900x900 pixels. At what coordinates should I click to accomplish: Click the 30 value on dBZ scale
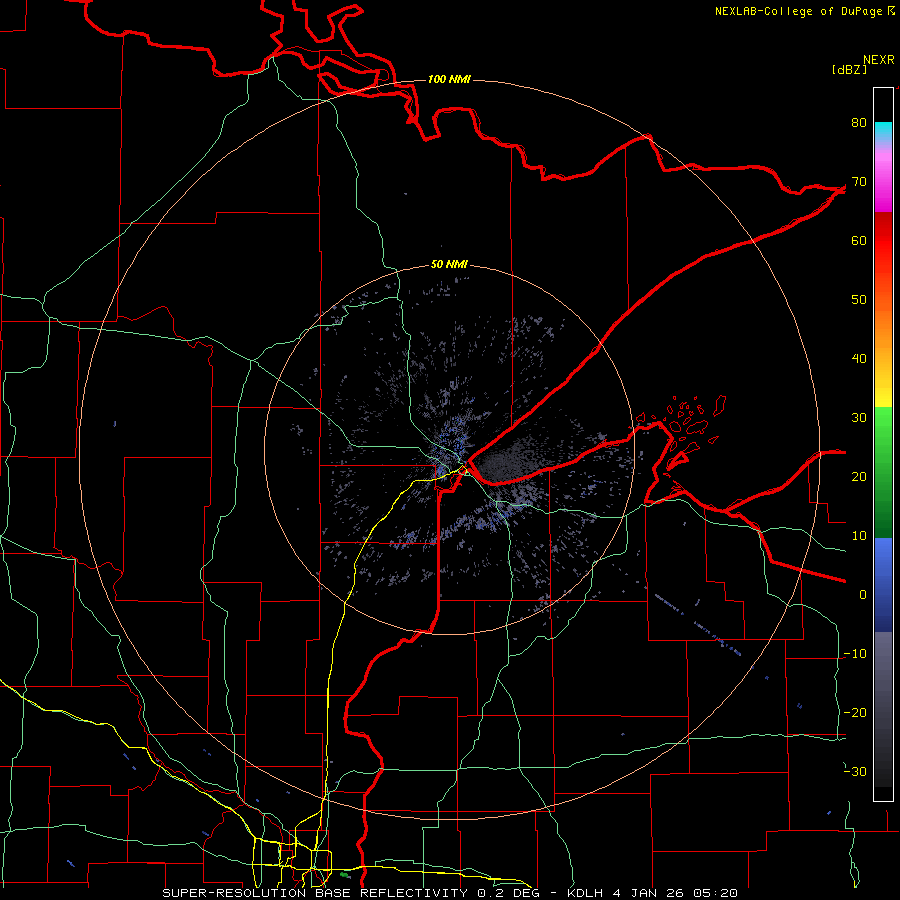tap(859, 418)
